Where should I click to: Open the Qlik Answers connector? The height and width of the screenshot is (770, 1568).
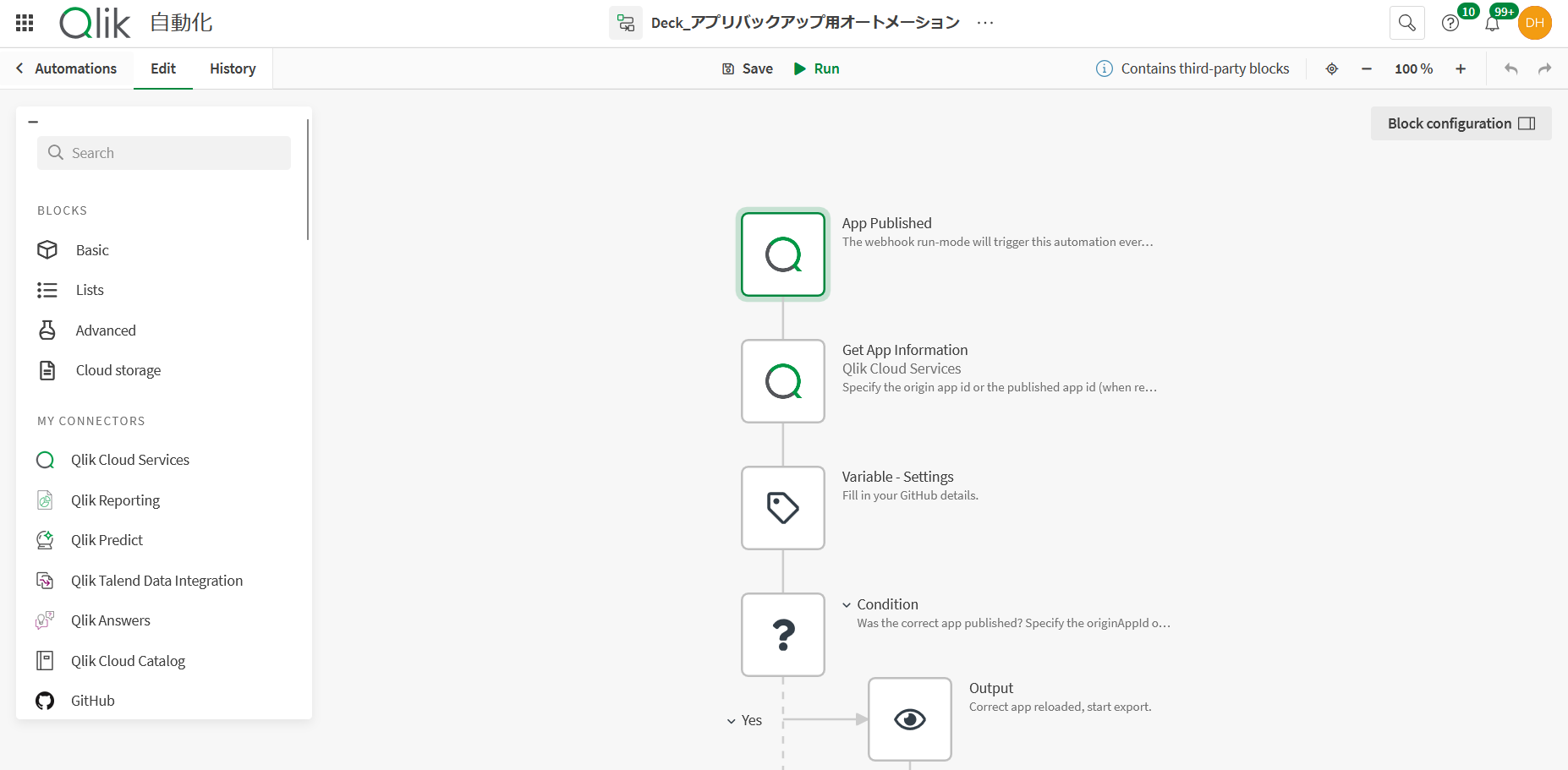click(110, 620)
